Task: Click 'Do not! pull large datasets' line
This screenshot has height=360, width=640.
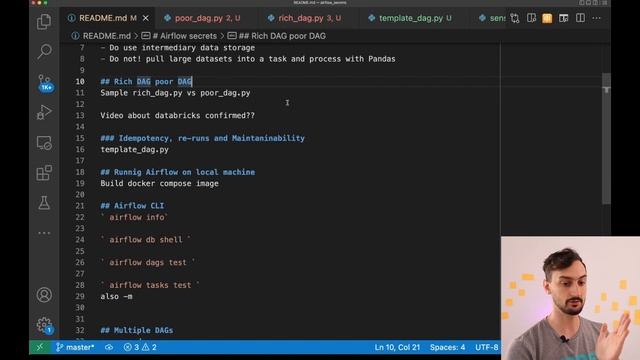Action: click(248, 59)
